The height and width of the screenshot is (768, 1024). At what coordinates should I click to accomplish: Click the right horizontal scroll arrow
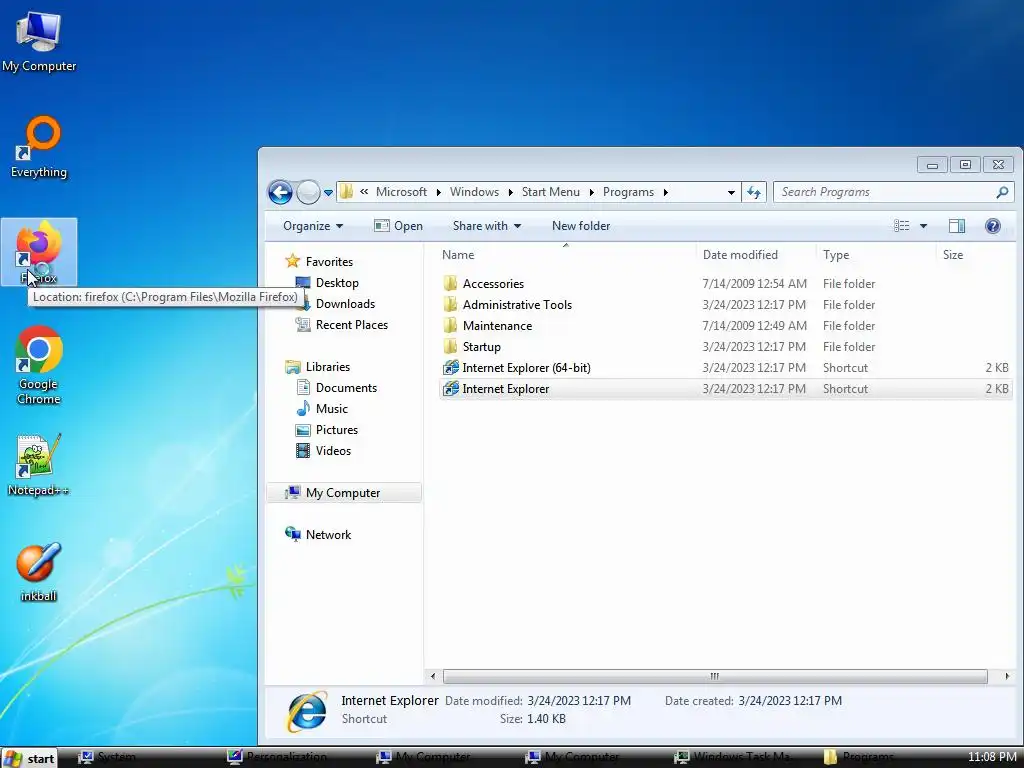tap(1006, 677)
